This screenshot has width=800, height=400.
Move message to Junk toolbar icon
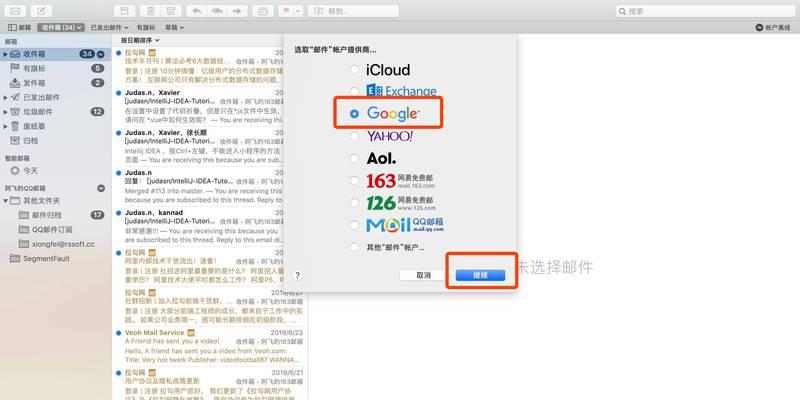coord(171,11)
